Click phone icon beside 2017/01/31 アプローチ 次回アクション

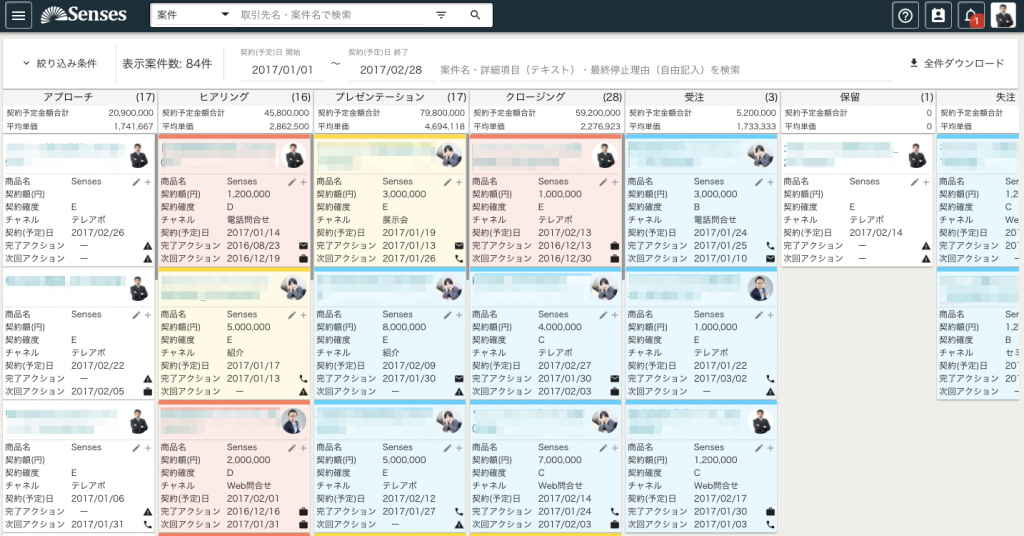148,524
